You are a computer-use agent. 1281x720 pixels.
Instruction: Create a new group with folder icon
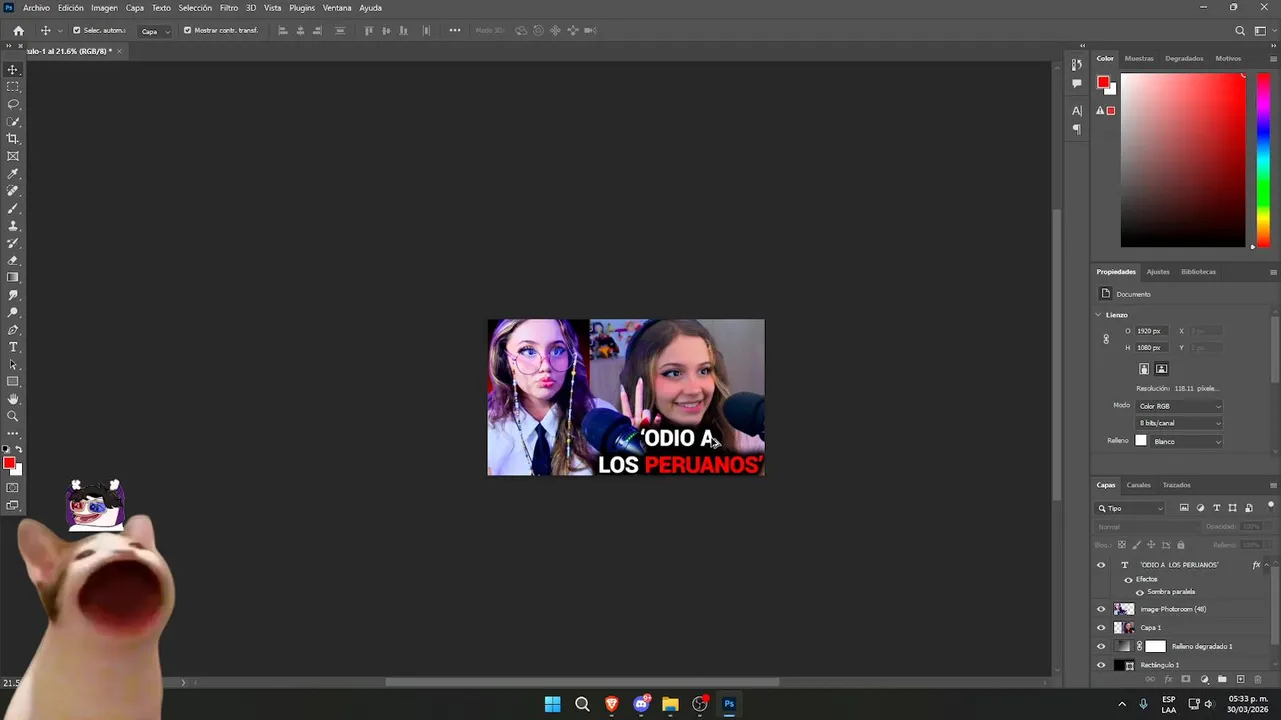click(1222, 679)
